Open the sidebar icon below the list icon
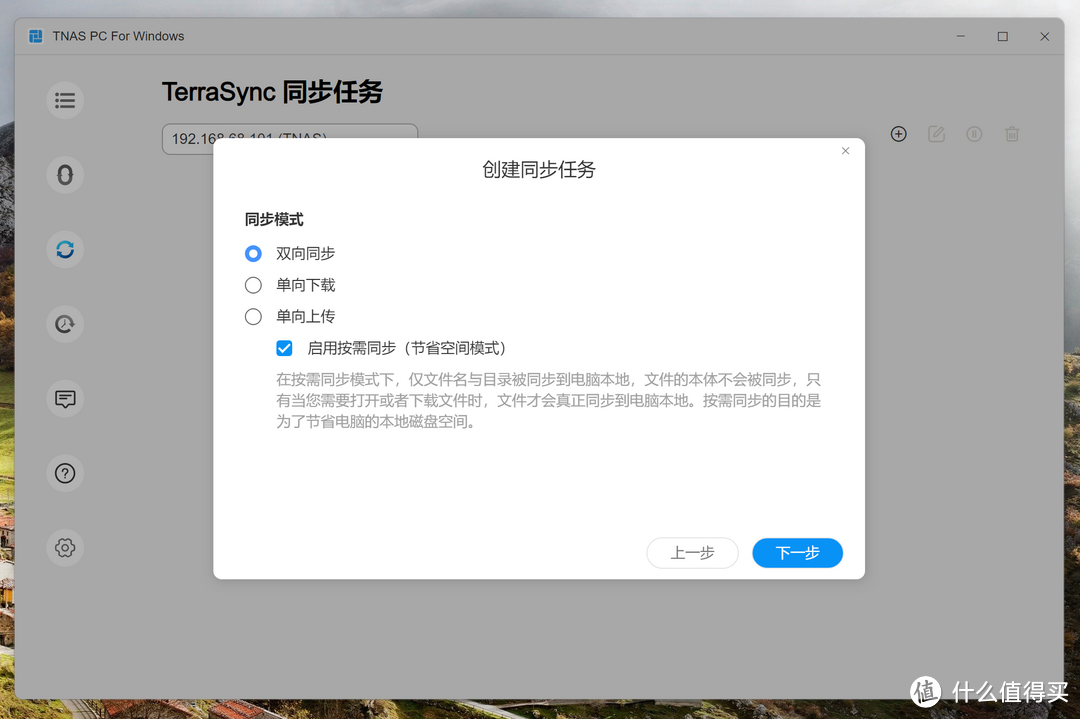1080x719 pixels. tap(65, 175)
